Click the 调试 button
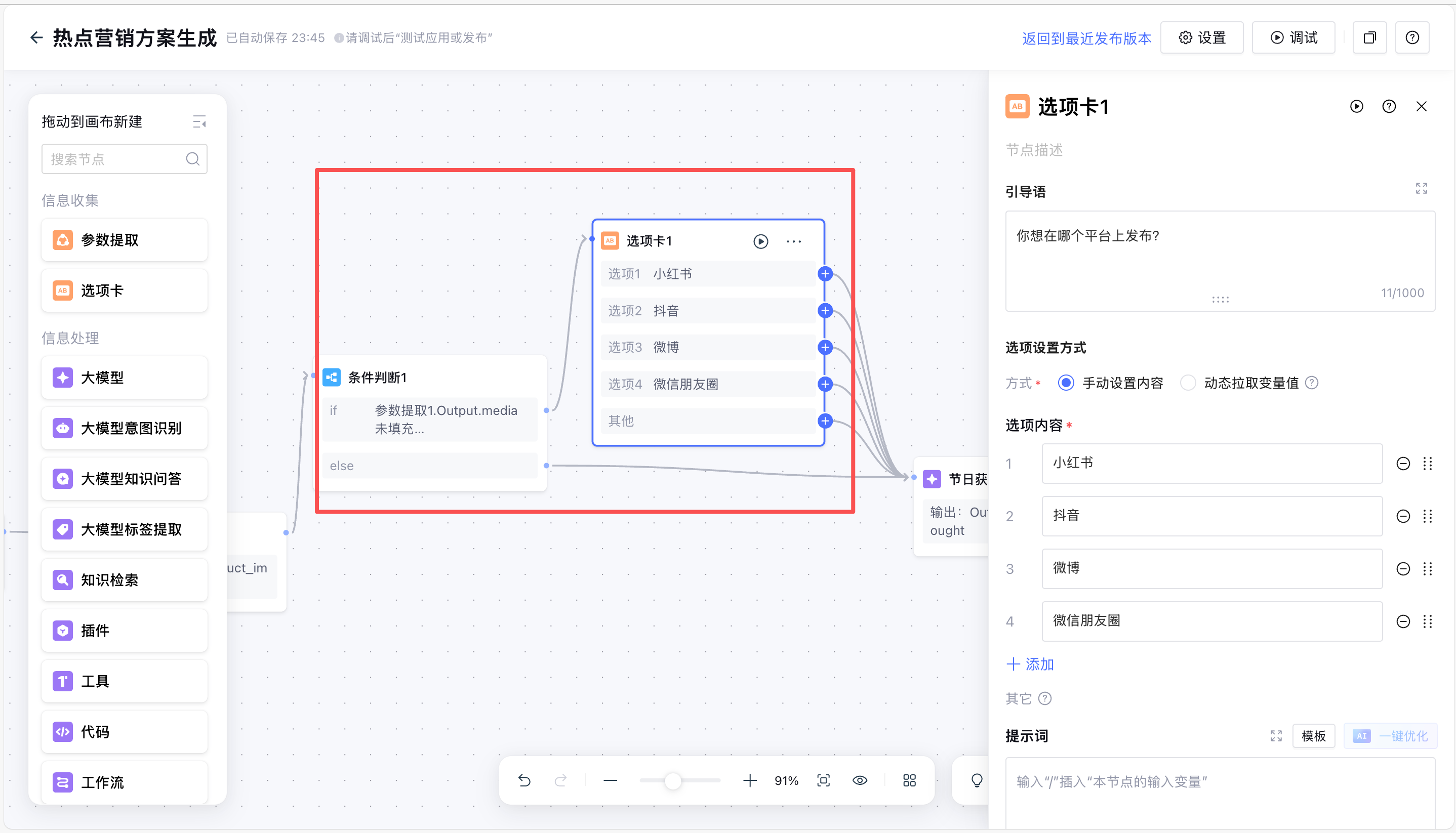The height and width of the screenshot is (833, 1456). [1293, 38]
